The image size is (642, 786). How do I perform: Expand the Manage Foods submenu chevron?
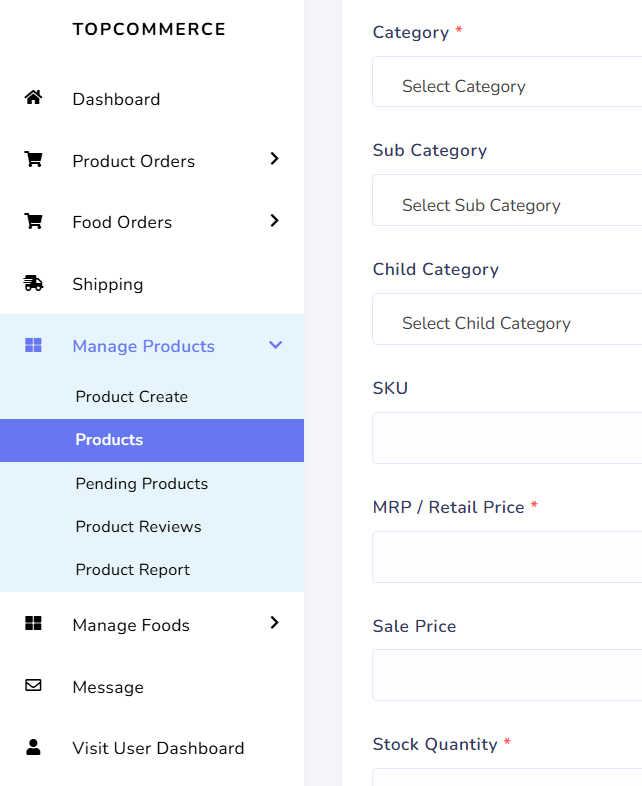pos(274,623)
